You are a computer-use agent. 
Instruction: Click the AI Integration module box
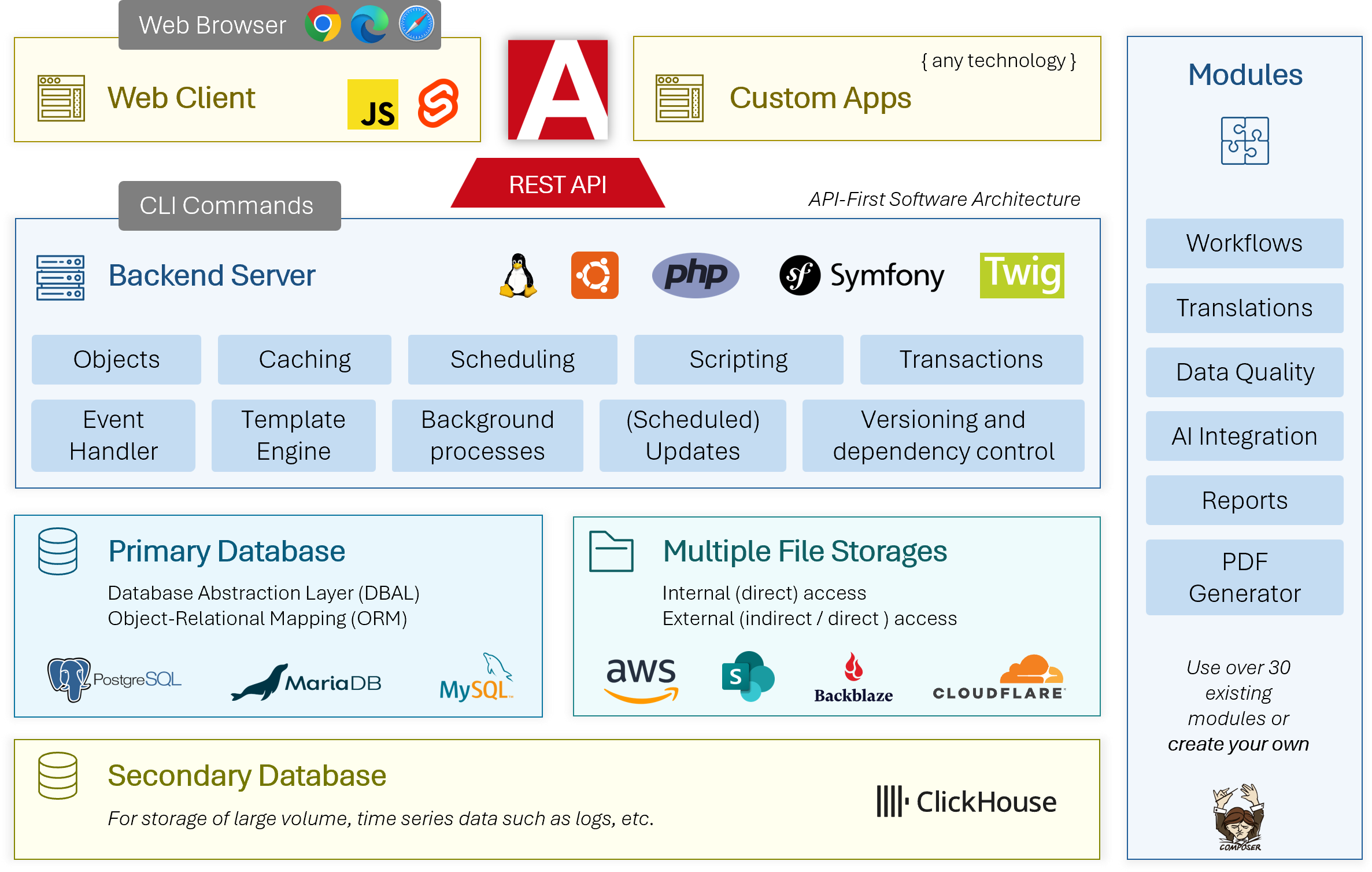coord(1244,436)
